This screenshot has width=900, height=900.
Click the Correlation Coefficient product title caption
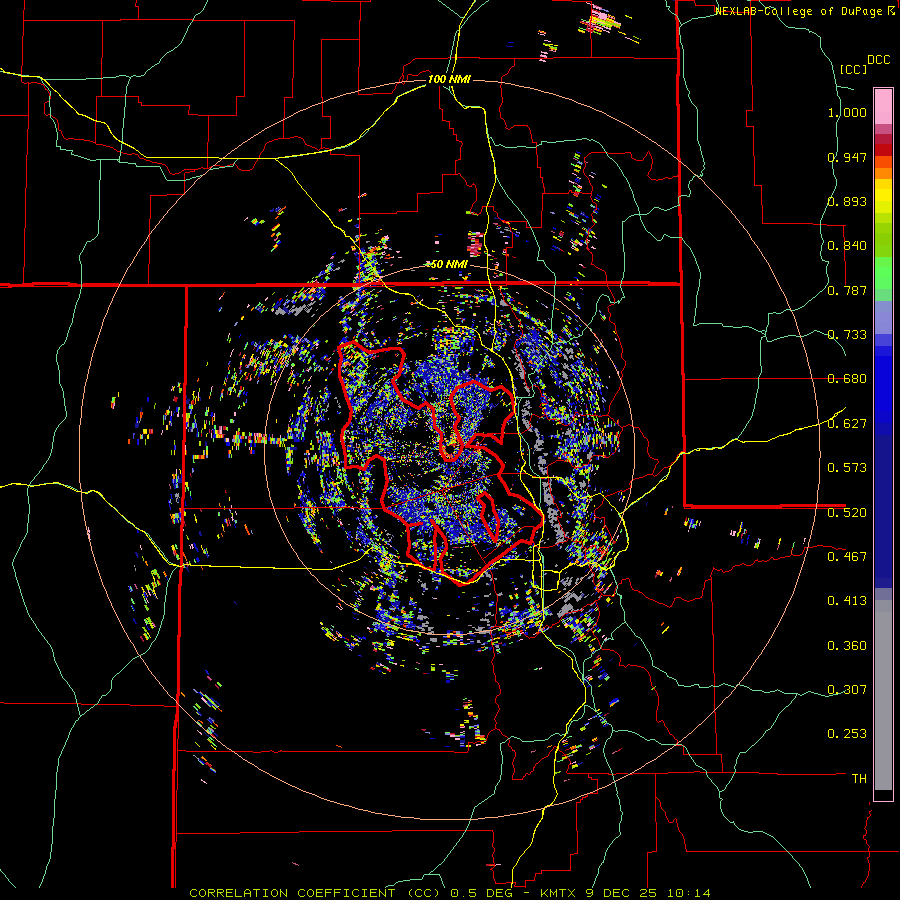(449, 893)
